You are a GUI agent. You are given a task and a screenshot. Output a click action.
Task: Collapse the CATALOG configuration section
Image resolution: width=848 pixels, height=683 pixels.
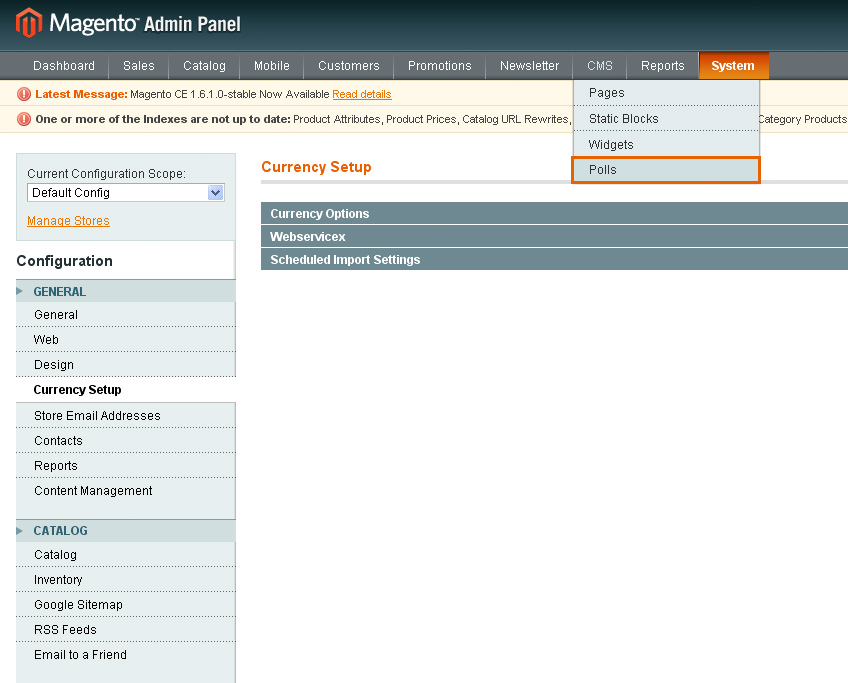tap(126, 531)
